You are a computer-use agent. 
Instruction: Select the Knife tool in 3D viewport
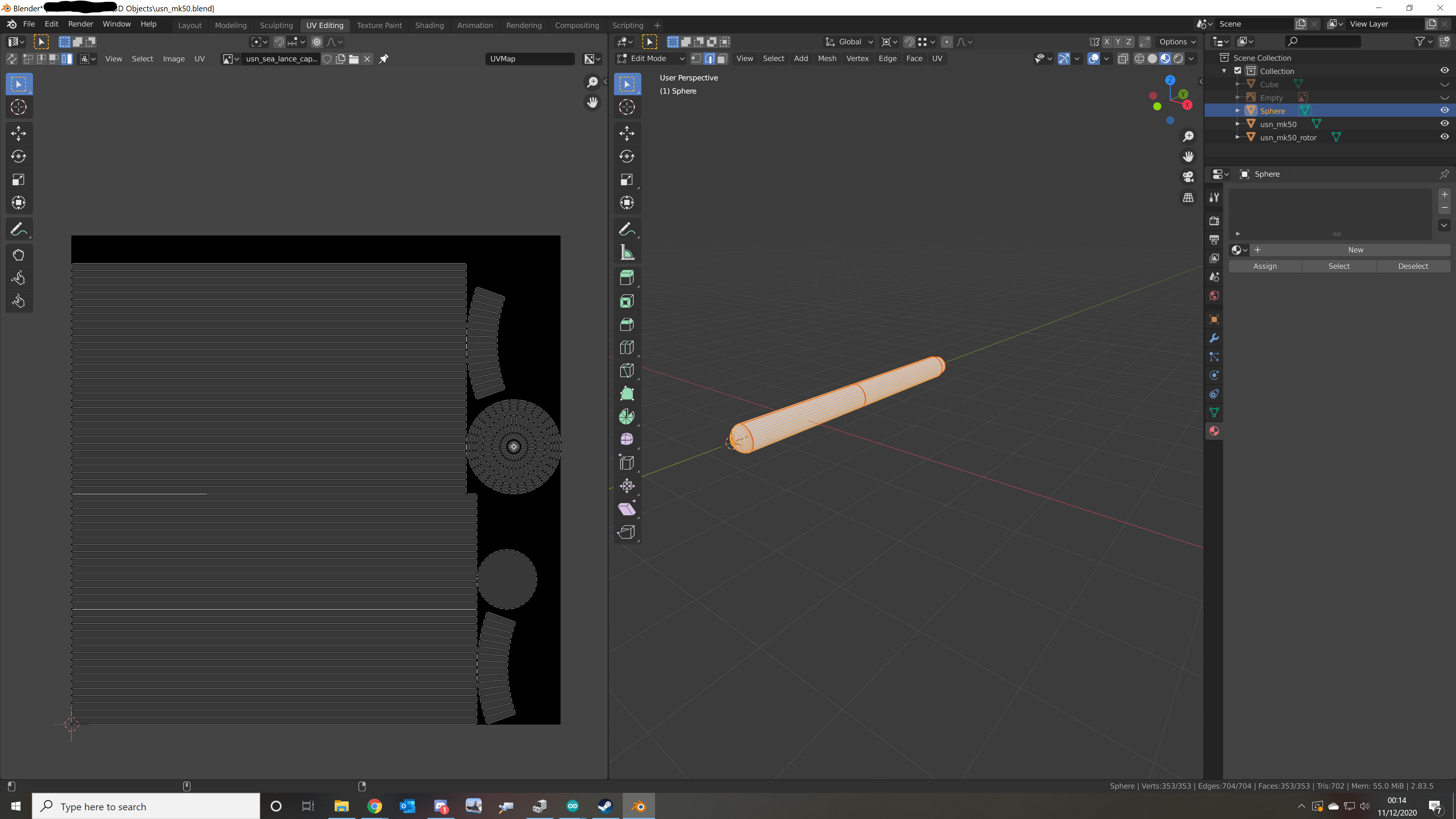(x=627, y=370)
